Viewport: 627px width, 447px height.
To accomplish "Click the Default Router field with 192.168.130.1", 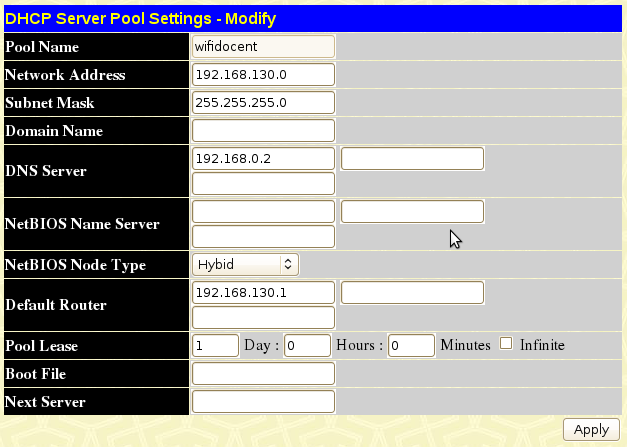I will coord(263,292).
